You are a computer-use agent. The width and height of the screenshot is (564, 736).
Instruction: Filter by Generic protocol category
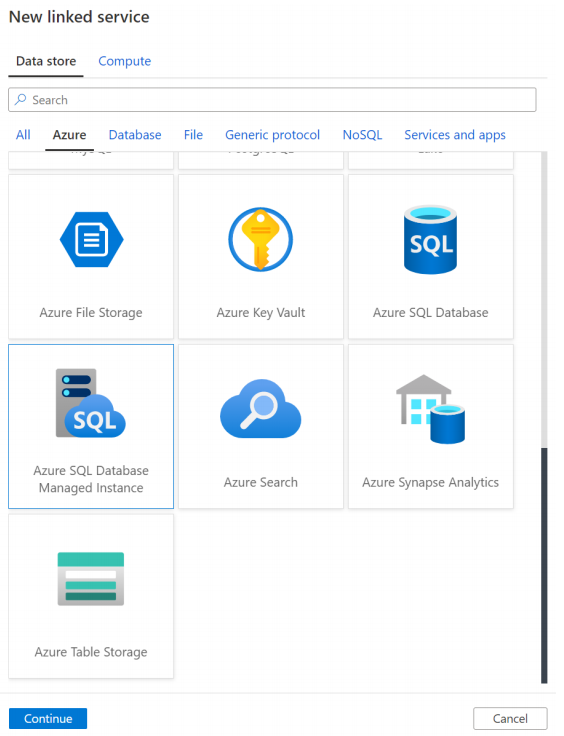[272, 135]
